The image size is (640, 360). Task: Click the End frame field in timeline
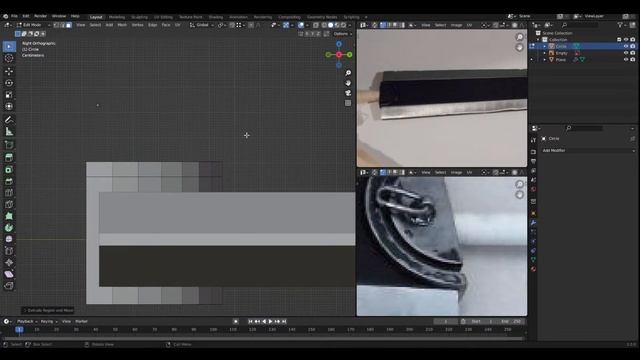pyautogui.click(x=511, y=322)
